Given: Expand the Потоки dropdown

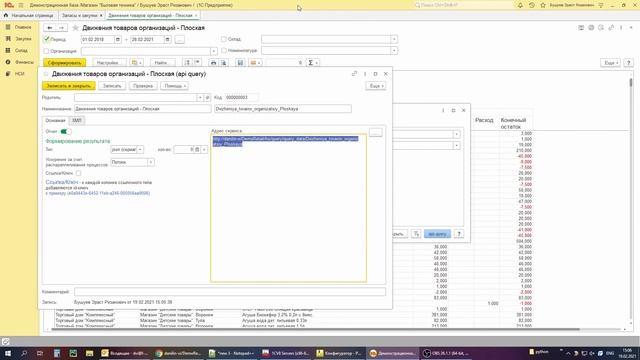Looking at the screenshot, I should click(x=151, y=162).
